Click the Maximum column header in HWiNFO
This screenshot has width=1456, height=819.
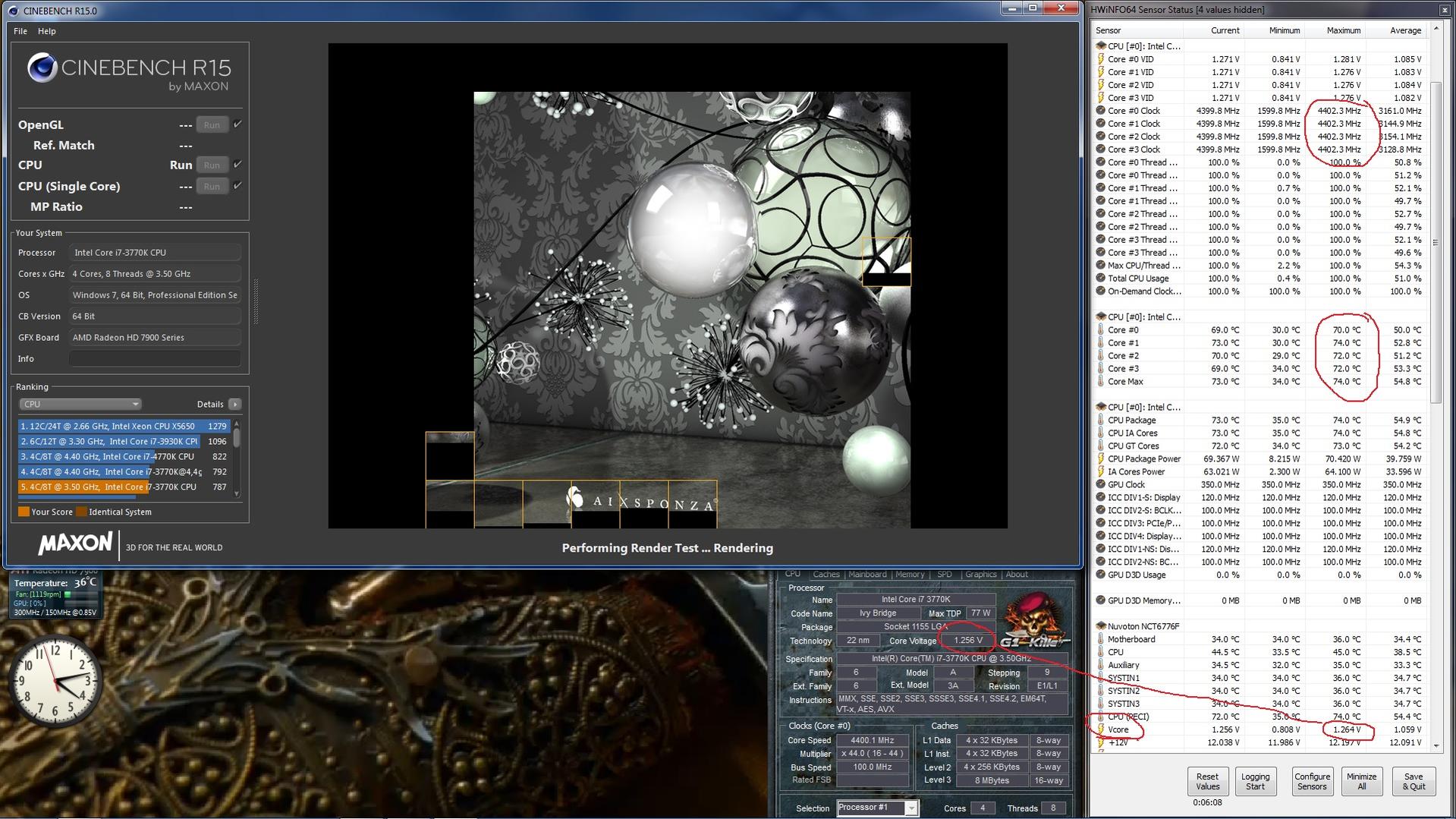coord(1335,30)
